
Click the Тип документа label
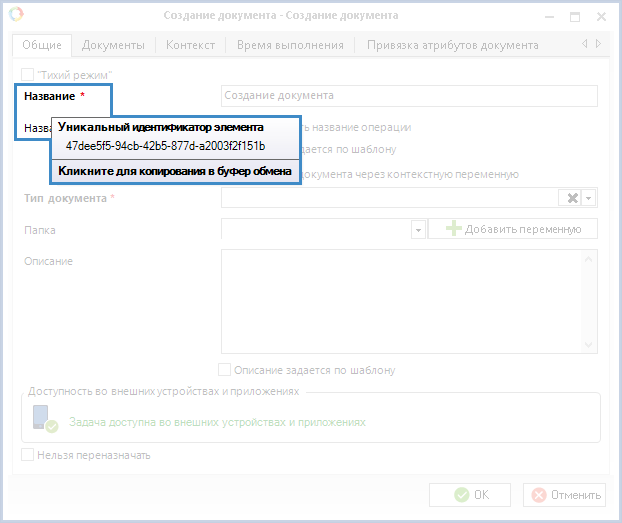(65, 198)
